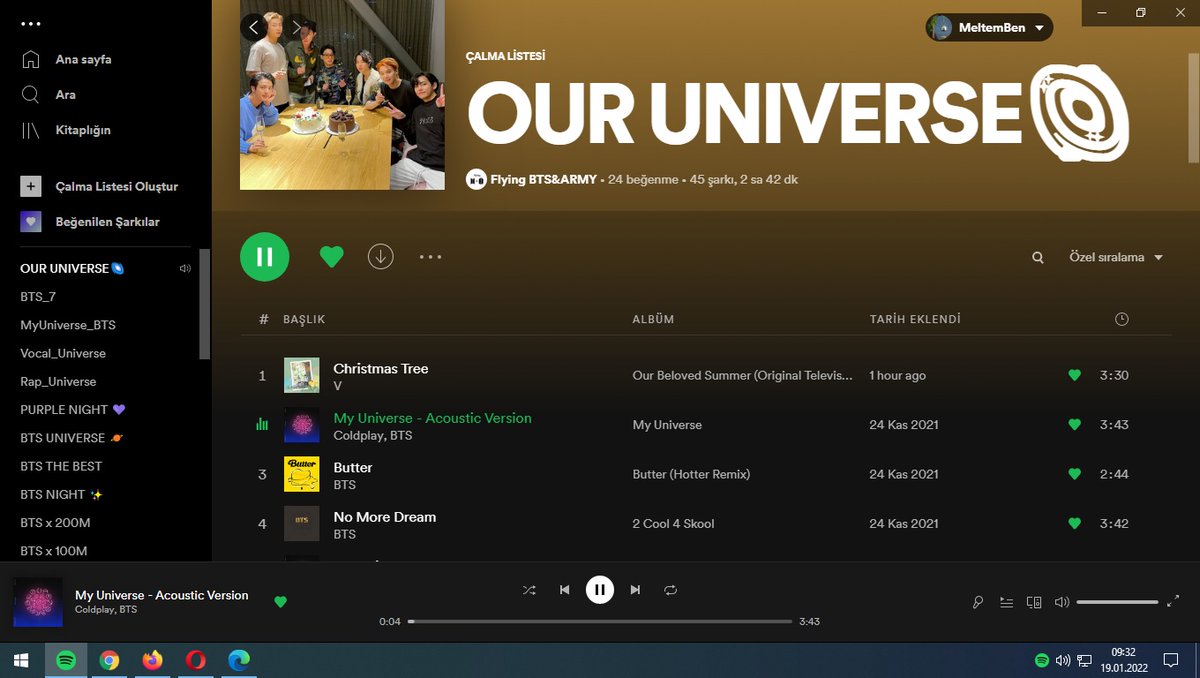Sort by duration clock icon header
Image resolution: width=1200 pixels, height=678 pixels.
tap(1122, 319)
